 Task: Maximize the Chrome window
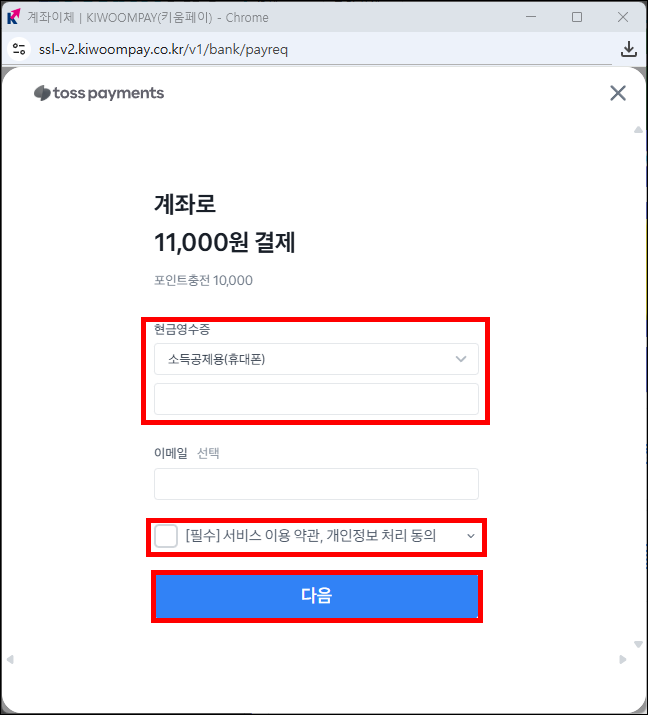pos(577,17)
